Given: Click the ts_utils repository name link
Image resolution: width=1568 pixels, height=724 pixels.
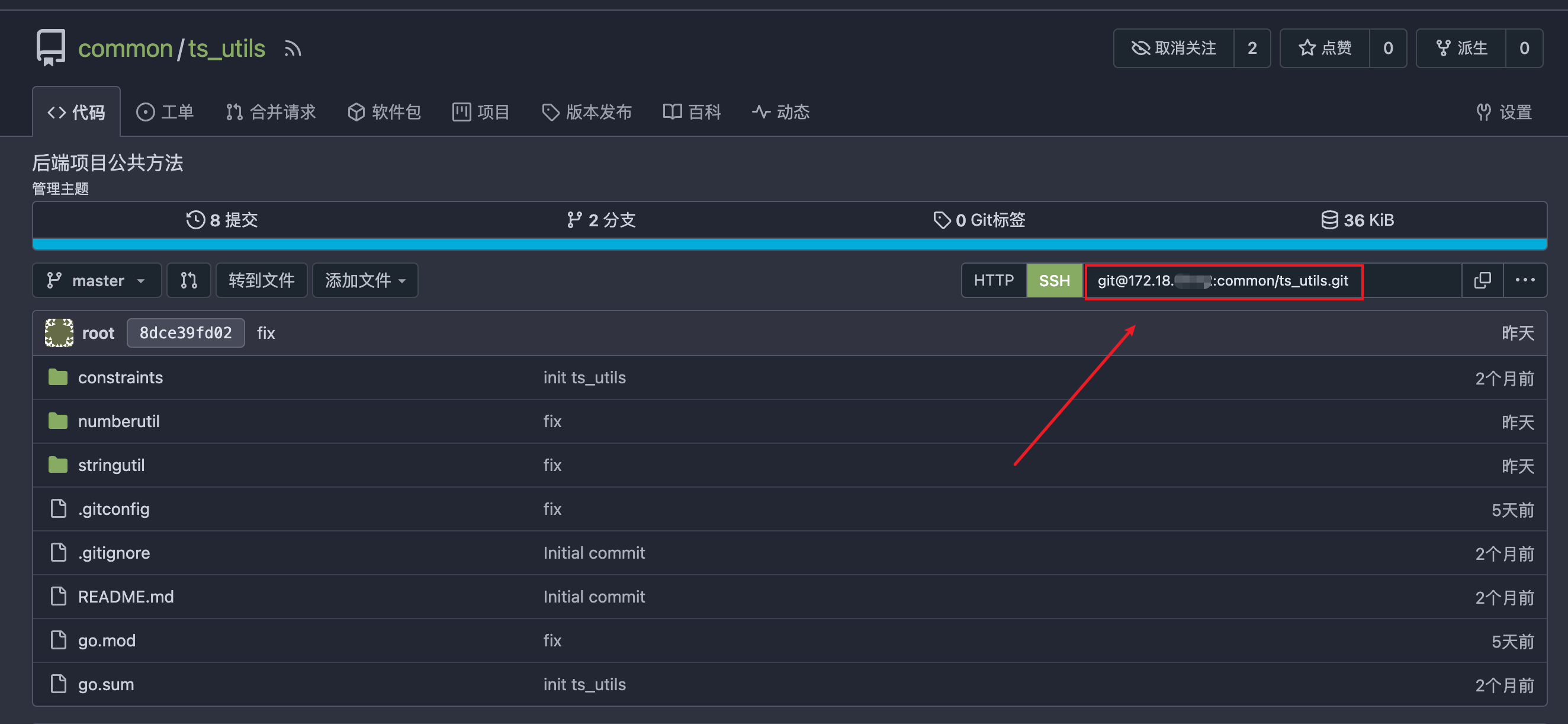Looking at the screenshot, I should coord(226,49).
